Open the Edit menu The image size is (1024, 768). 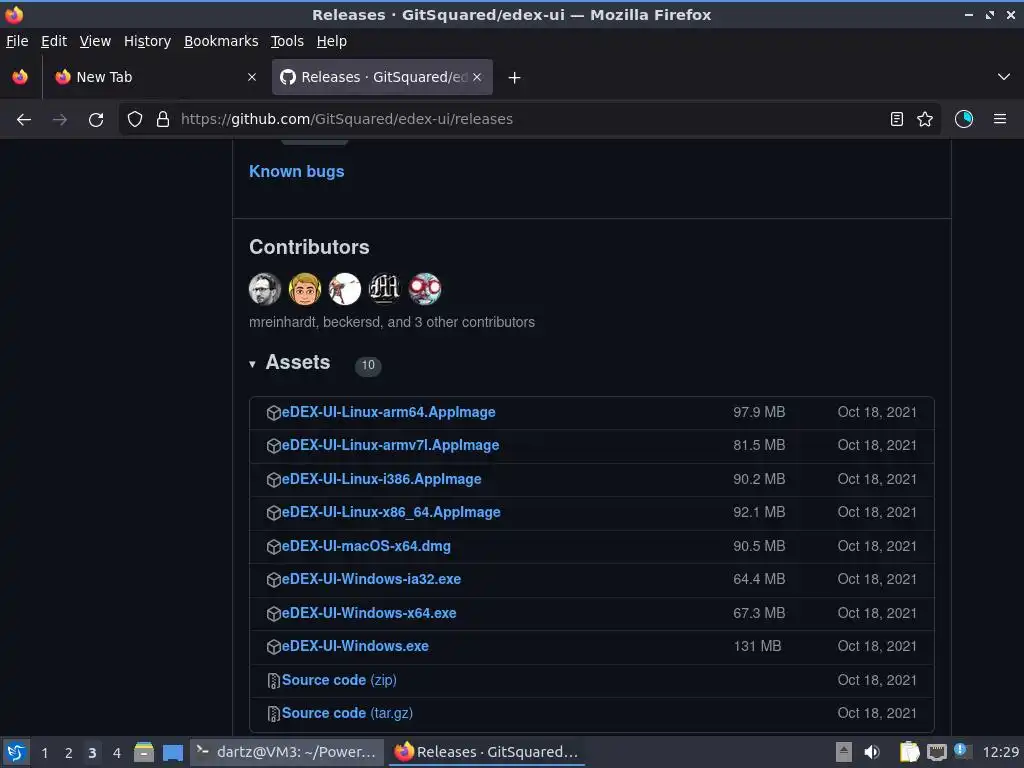(54, 41)
